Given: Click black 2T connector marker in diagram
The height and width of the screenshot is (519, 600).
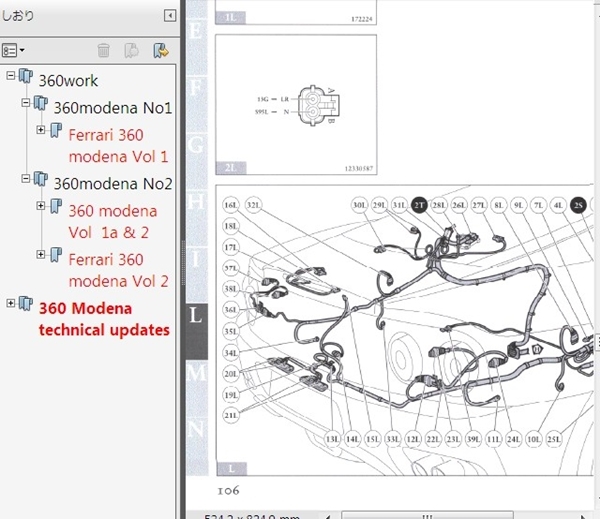Looking at the screenshot, I should [x=419, y=205].
